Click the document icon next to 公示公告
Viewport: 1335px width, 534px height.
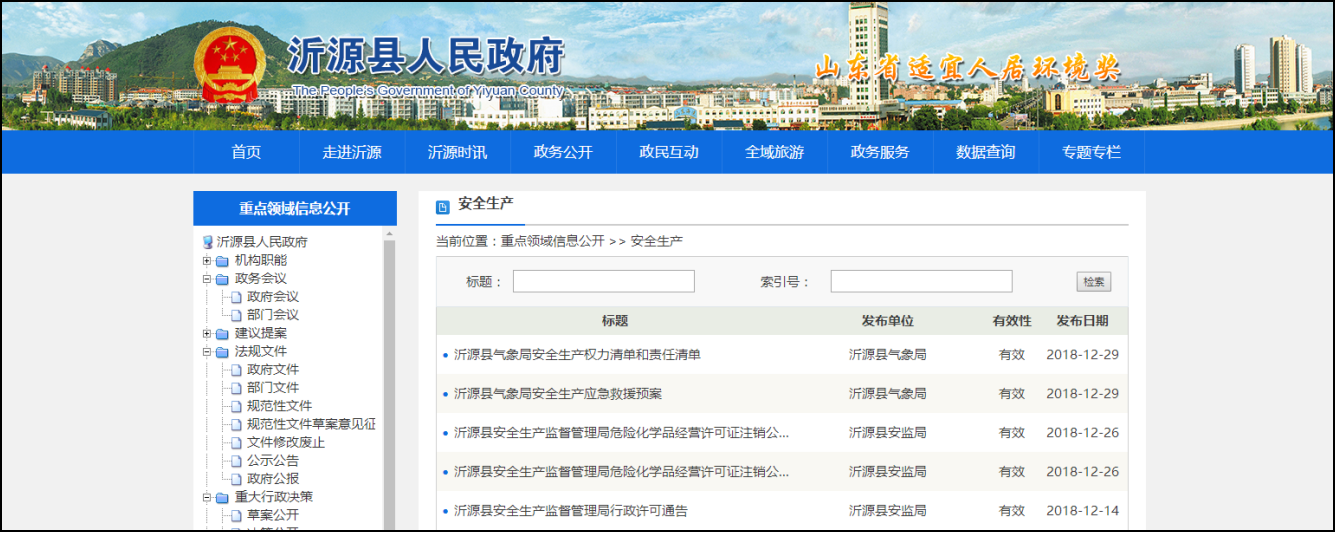point(236,461)
